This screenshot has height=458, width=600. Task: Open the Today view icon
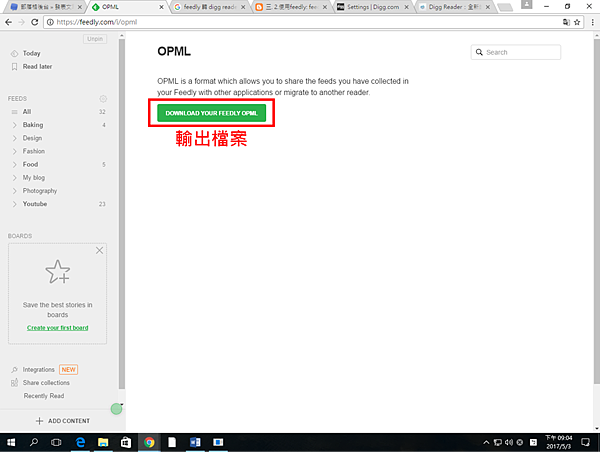click(15, 54)
